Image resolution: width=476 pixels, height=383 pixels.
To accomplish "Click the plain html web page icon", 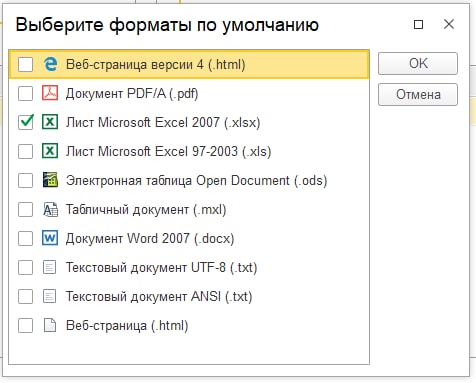I will tap(50, 325).
